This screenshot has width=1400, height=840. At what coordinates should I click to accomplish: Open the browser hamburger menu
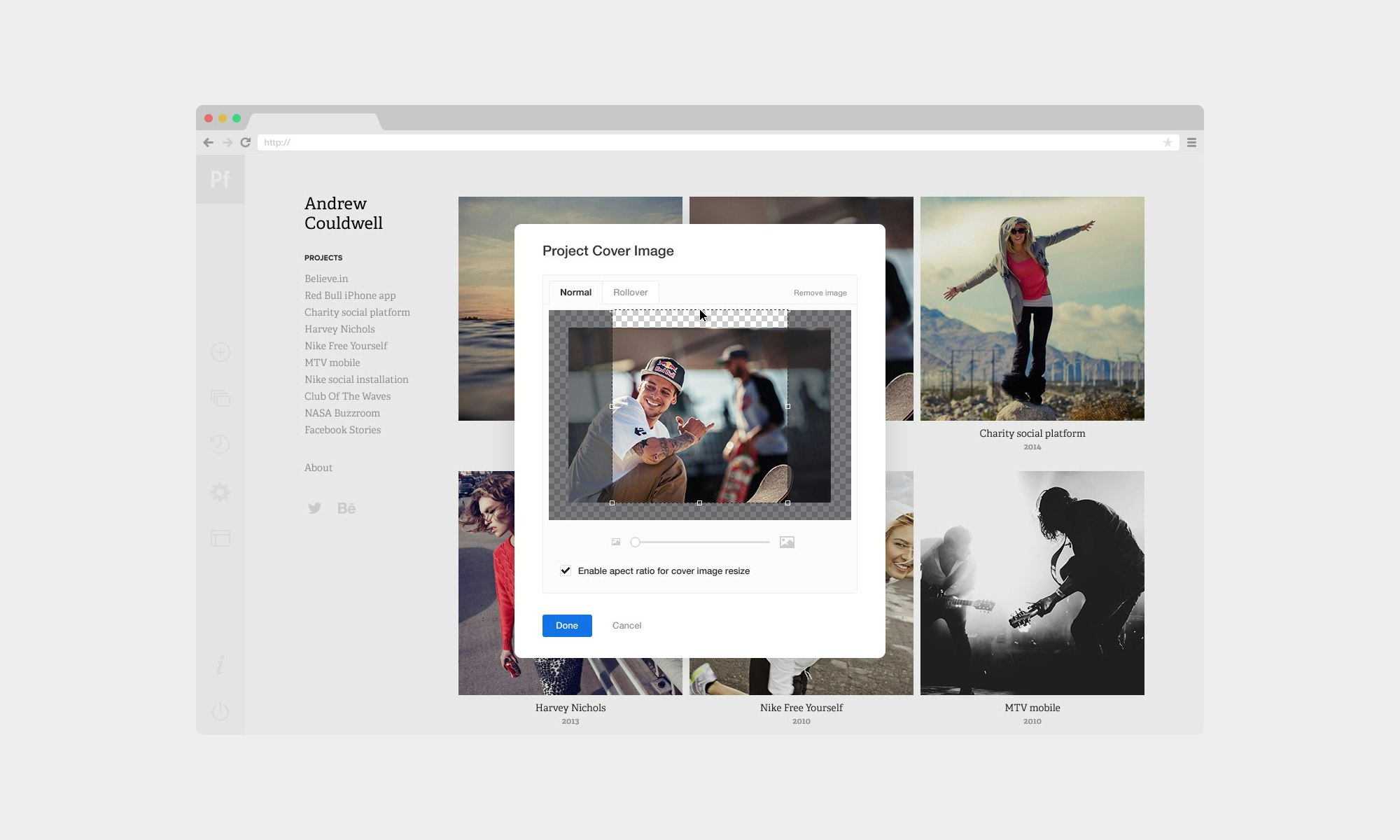point(1191,143)
